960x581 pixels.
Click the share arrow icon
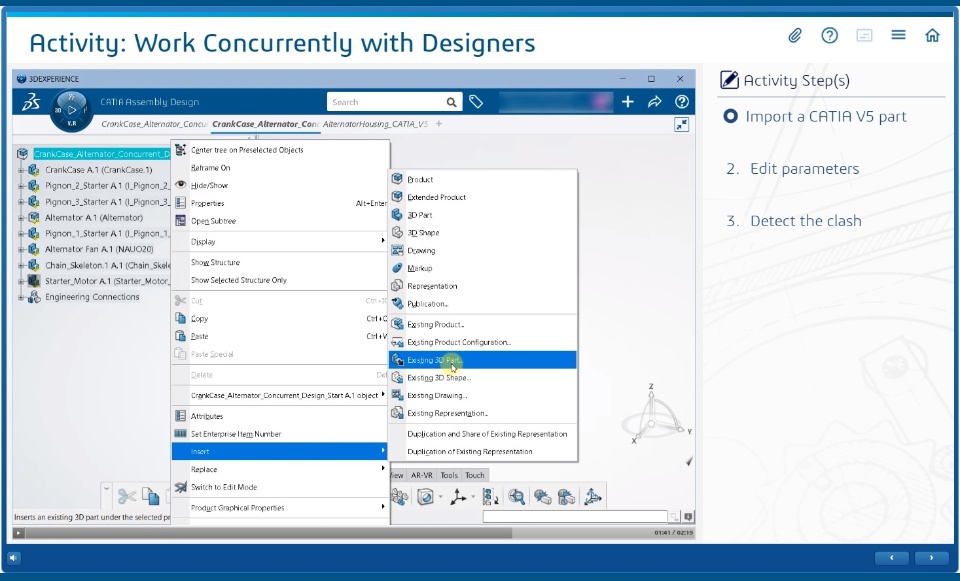coord(654,102)
